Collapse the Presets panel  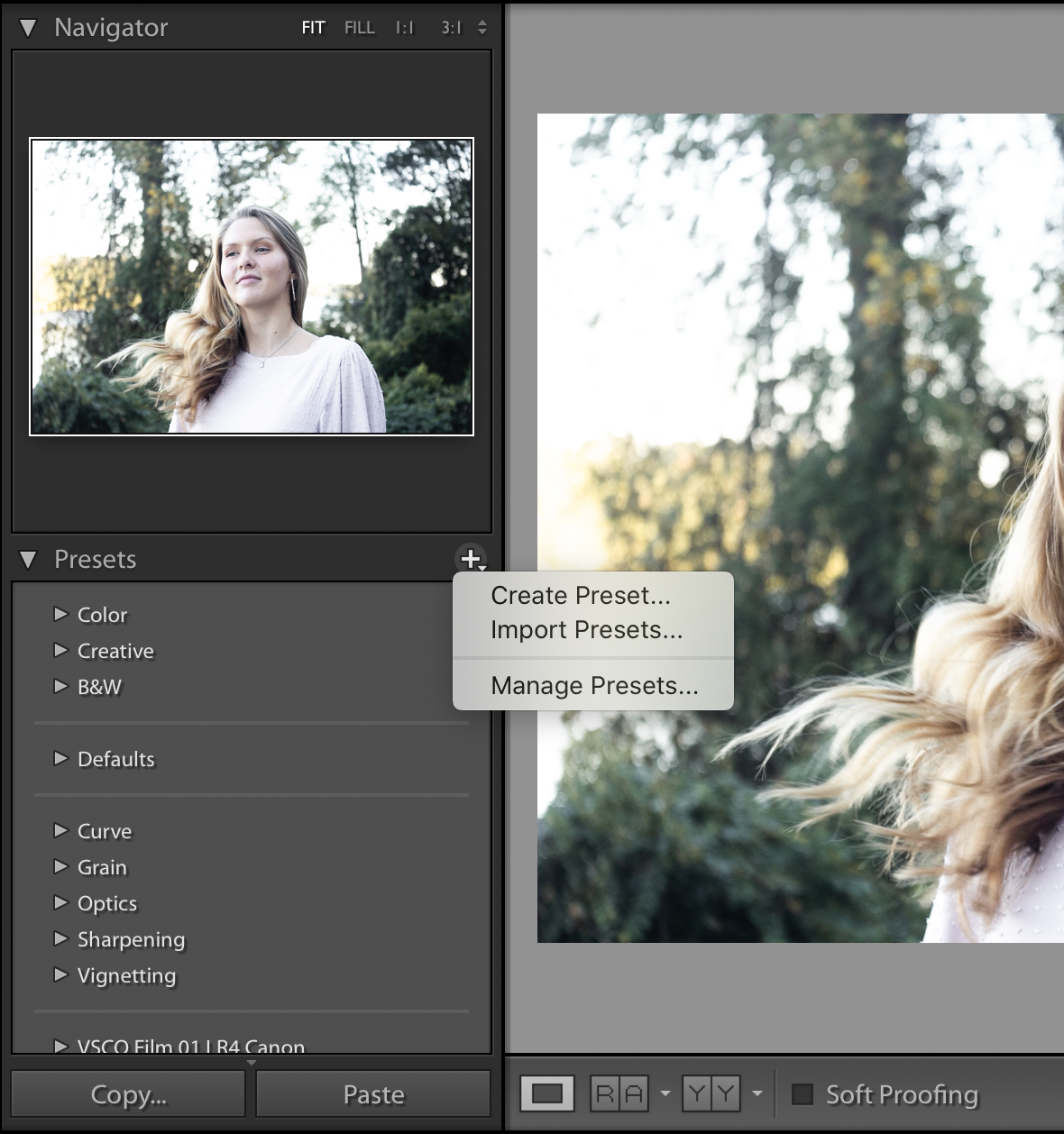[28, 560]
